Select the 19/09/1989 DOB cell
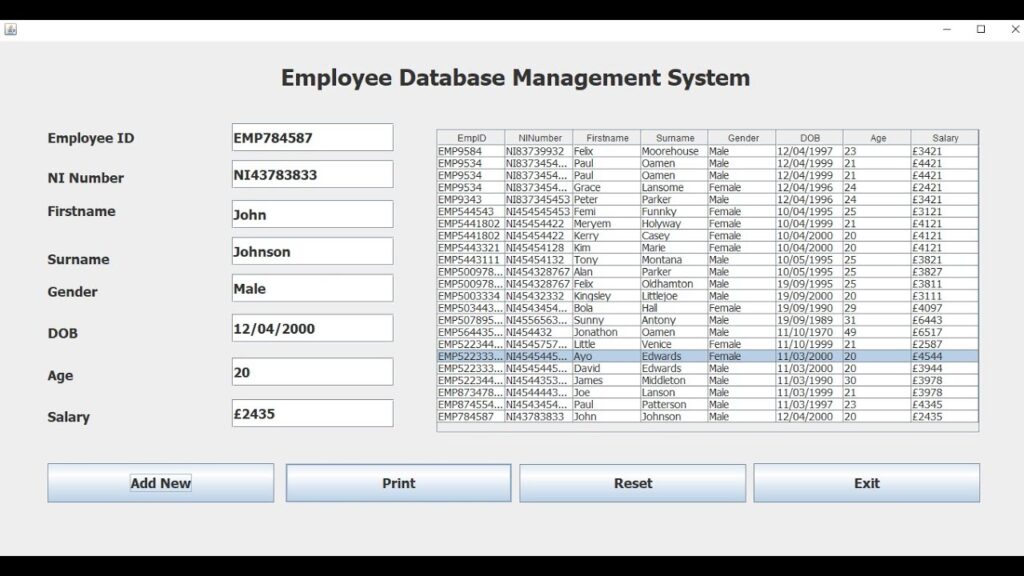 pos(810,320)
